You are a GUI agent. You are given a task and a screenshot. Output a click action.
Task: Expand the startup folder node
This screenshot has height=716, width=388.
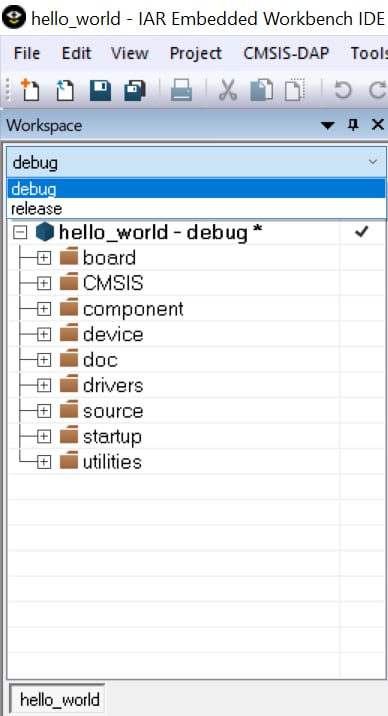coord(43,437)
